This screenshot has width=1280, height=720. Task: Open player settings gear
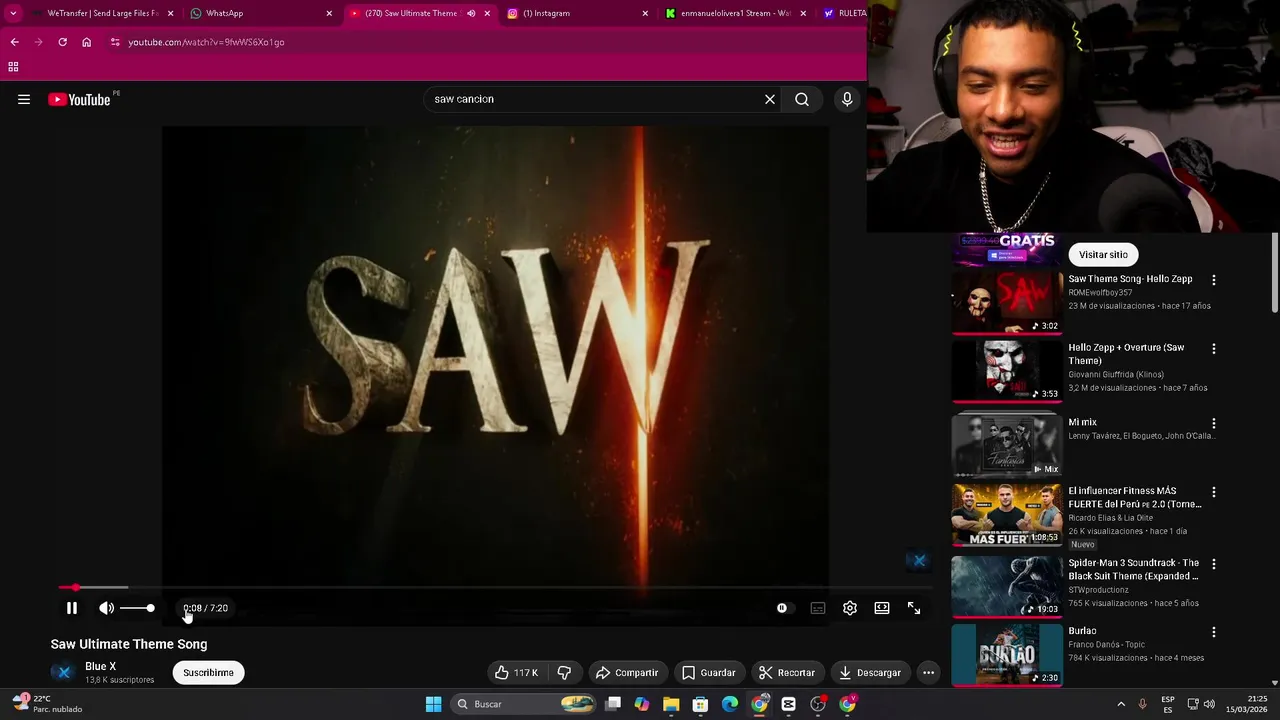tap(850, 608)
